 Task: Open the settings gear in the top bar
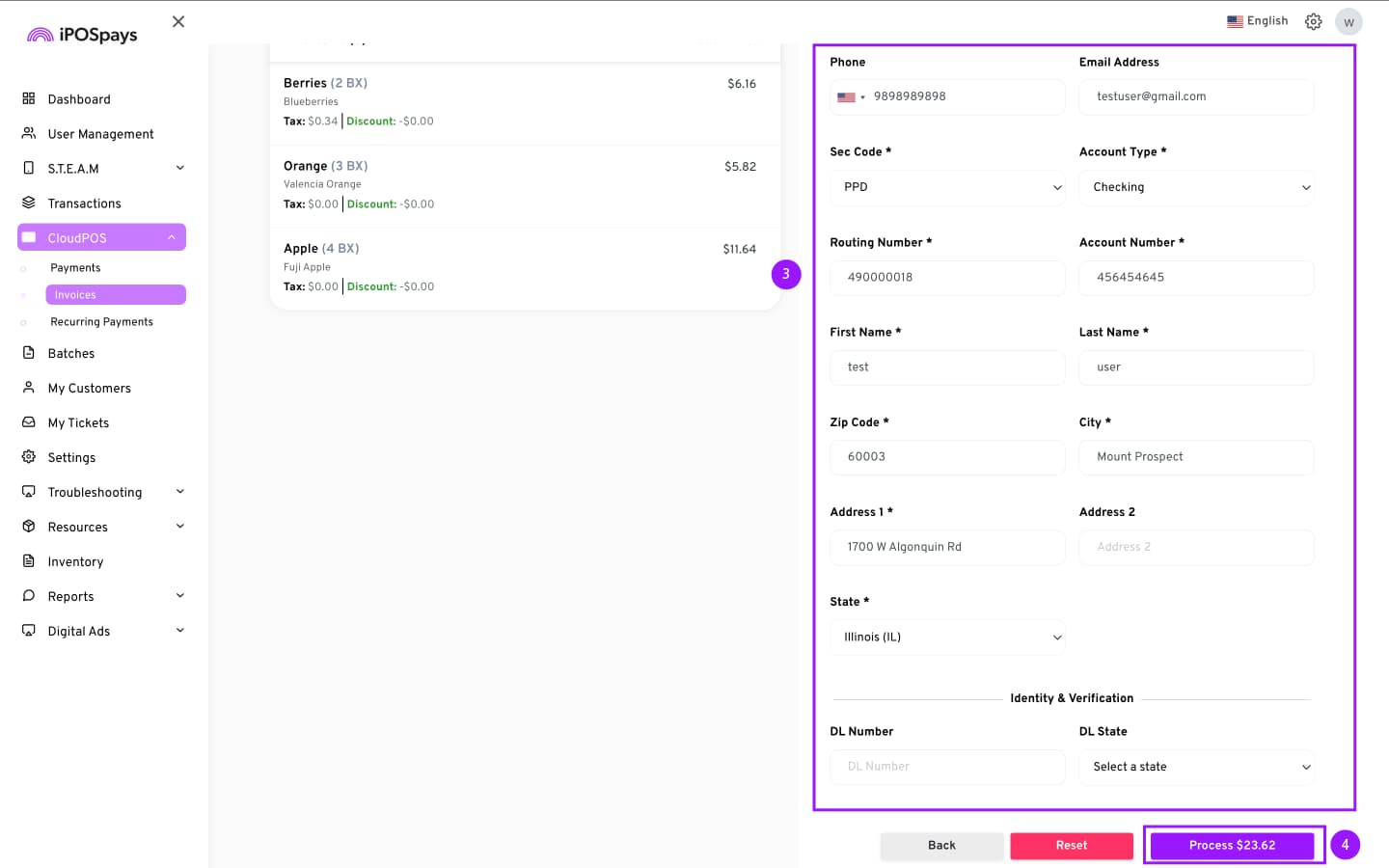tap(1313, 21)
